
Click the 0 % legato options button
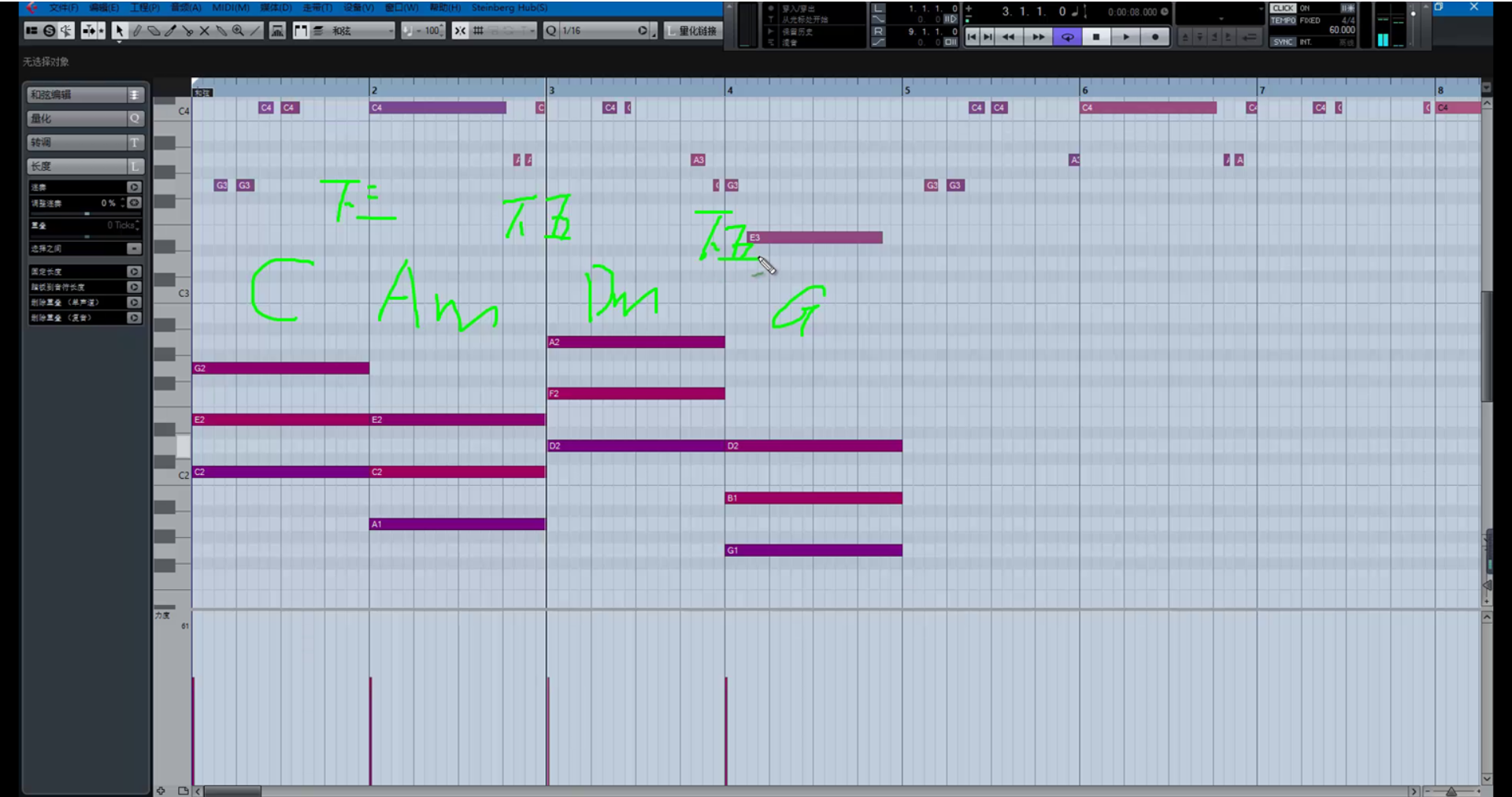click(x=135, y=203)
